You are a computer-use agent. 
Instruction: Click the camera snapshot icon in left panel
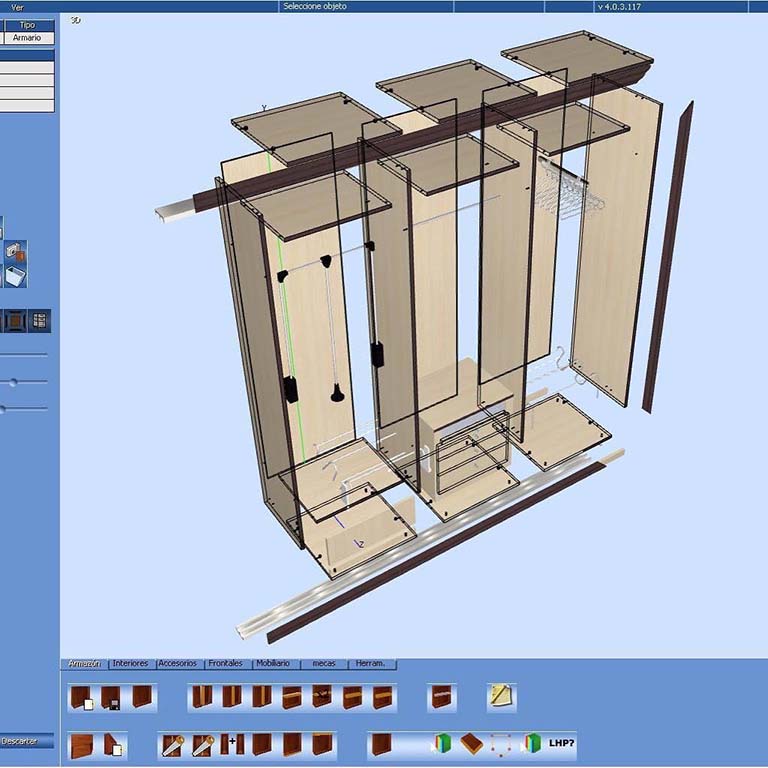click(x=16, y=251)
